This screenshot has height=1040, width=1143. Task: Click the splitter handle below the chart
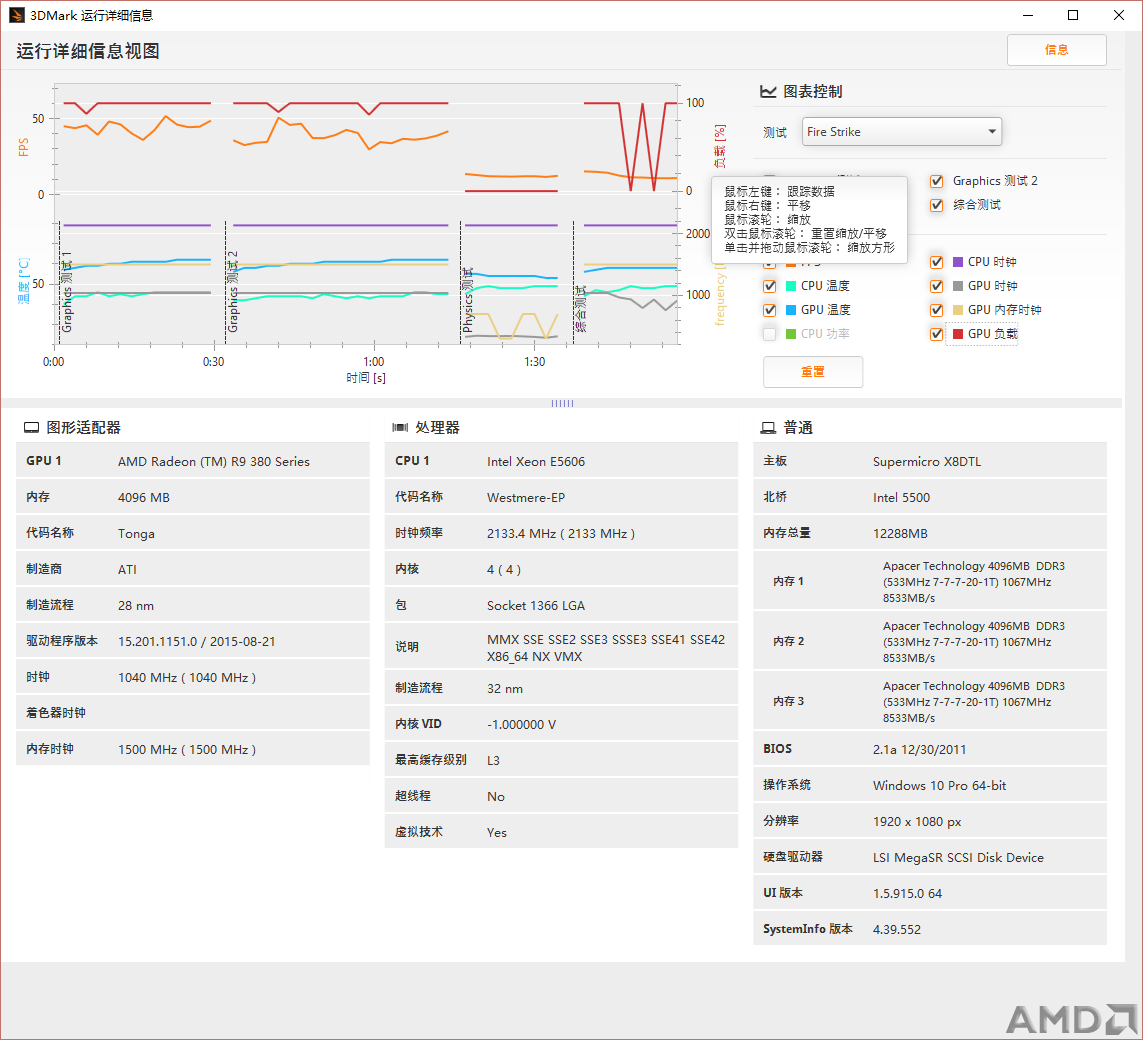[562, 403]
